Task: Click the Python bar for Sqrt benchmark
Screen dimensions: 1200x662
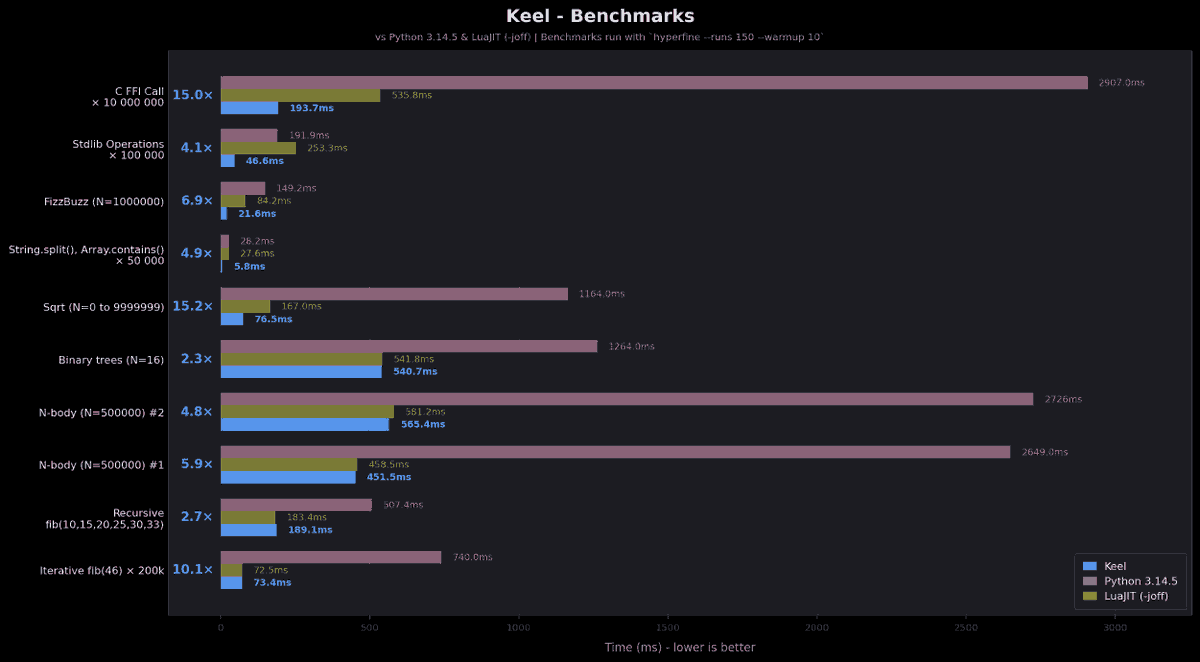Action: 394,294
